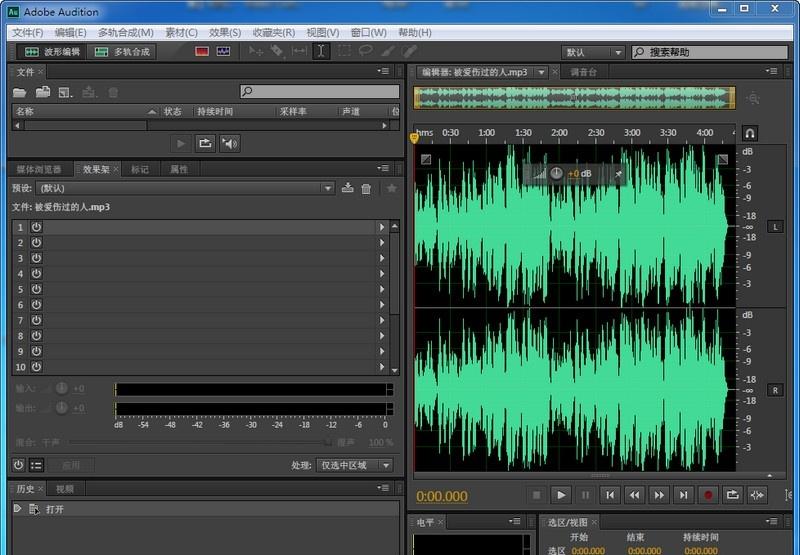Open the effect menu arrow for slot 2
Viewport: 800px width, 555px height.
tap(382, 243)
